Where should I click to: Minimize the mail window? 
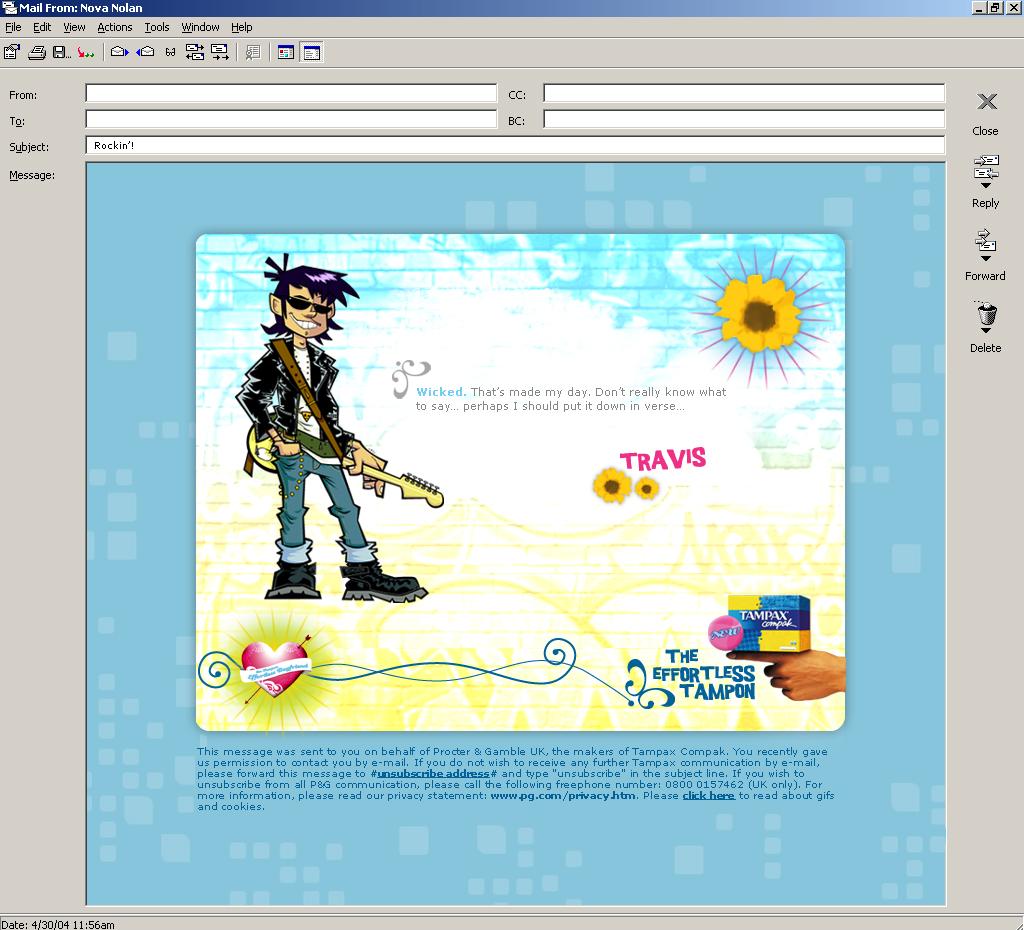pyautogui.click(x=978, y=8)
